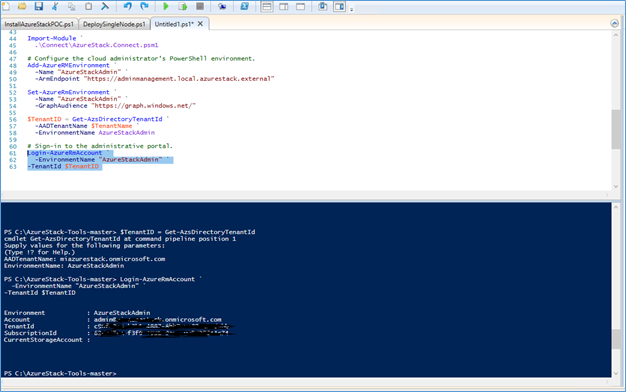Click the ArmEndpoint URL string
626x392 pixels.
pos(179,79)
